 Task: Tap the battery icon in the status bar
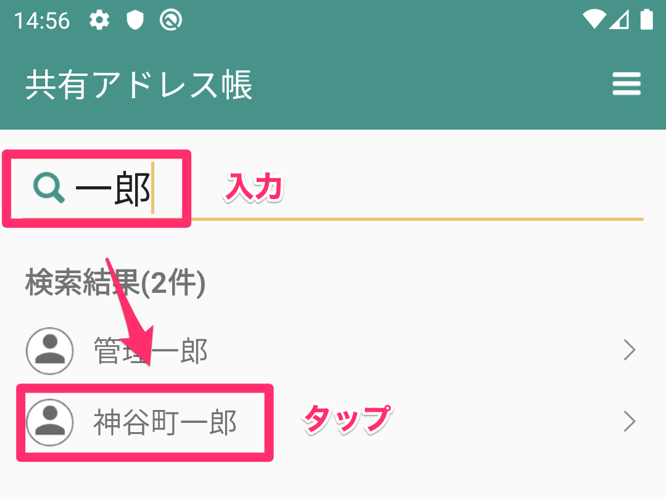pyautogui.click(x=647, y=20)
